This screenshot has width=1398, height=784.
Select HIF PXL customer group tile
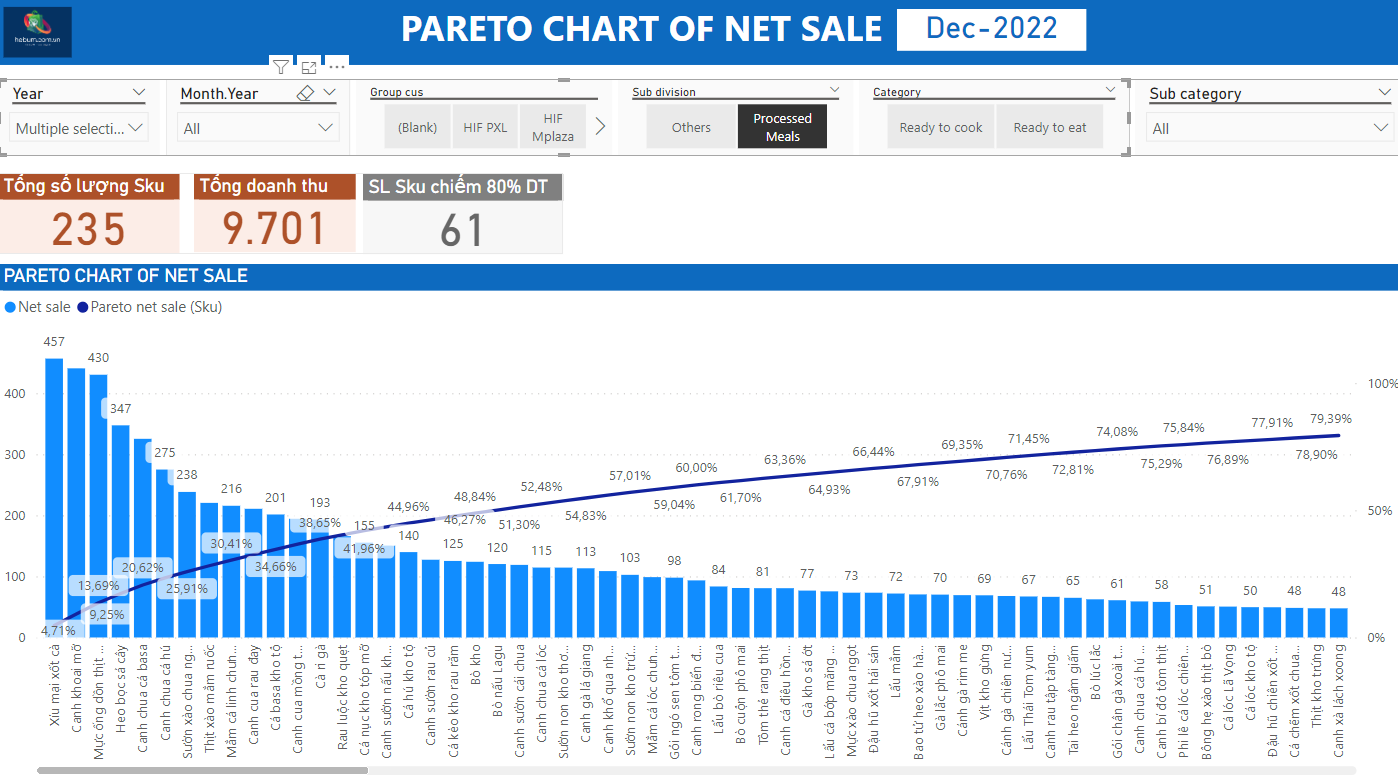(x=485, y=127)
